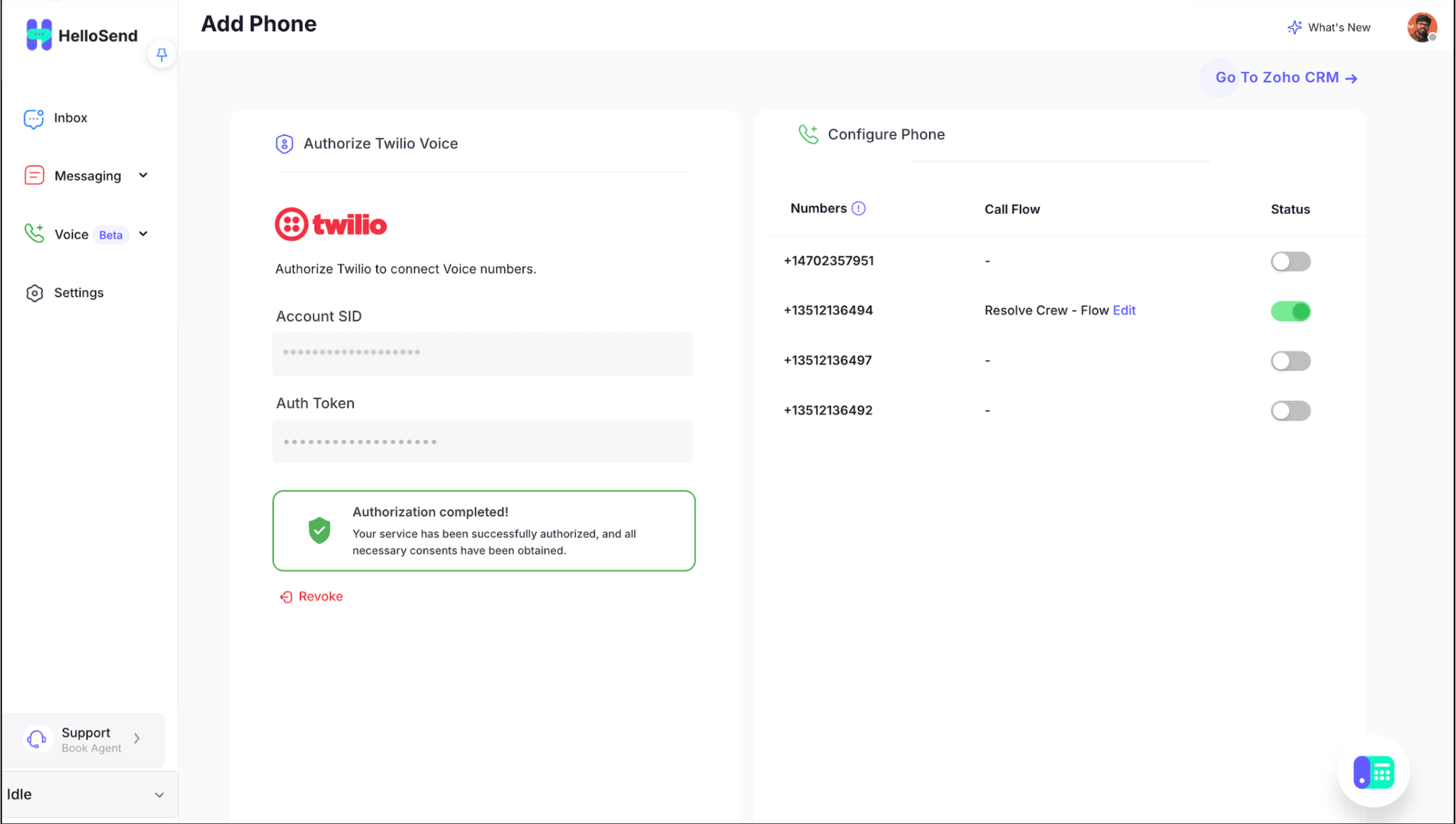This screenshot has height=824, width=1456.
Task: Click the Configure Phone icon
Action: tap(808, 134)
